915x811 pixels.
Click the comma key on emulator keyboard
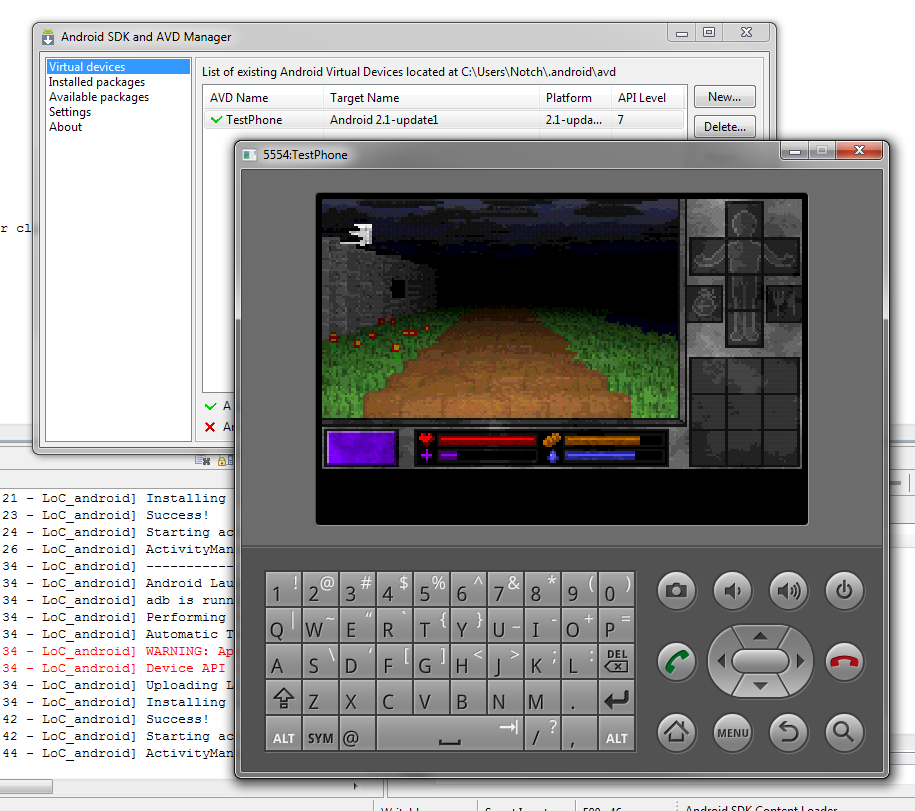point(579,733)
